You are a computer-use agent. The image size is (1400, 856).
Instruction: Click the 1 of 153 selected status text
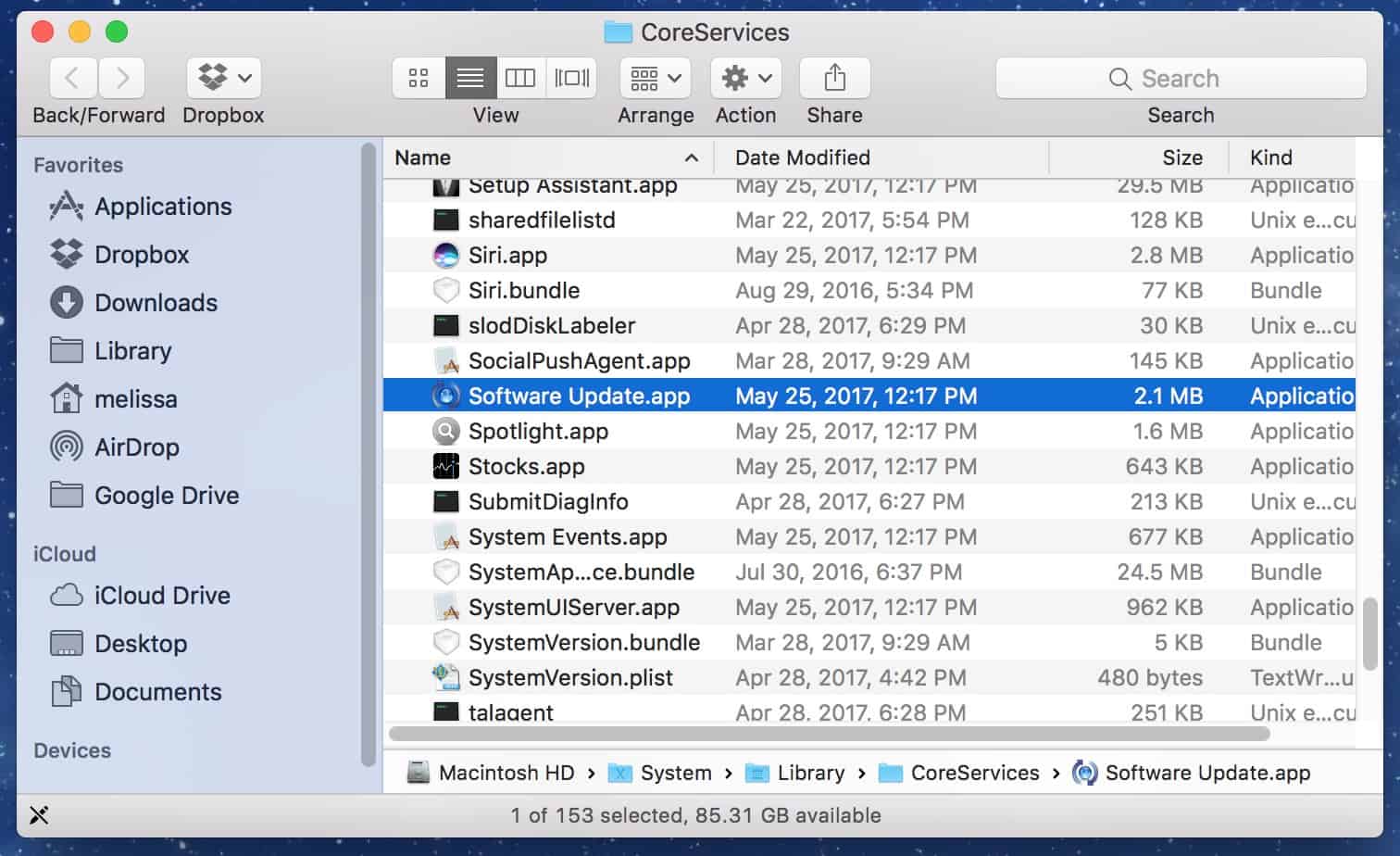coord(696,815)
